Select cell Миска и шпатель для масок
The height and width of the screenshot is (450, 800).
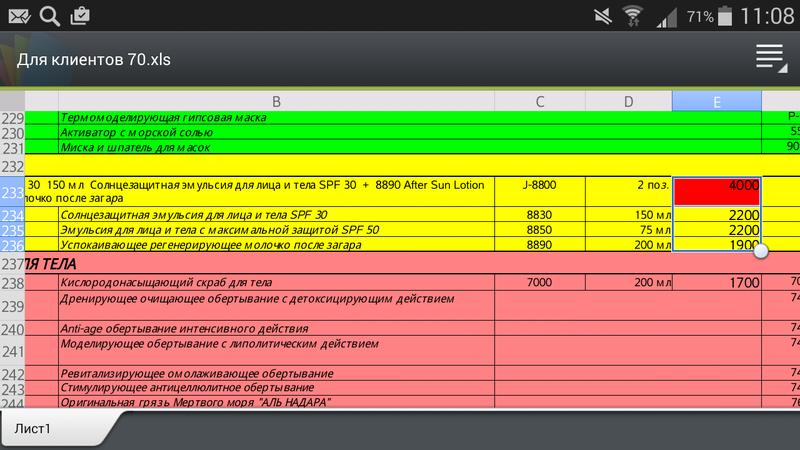coord(276,147)
